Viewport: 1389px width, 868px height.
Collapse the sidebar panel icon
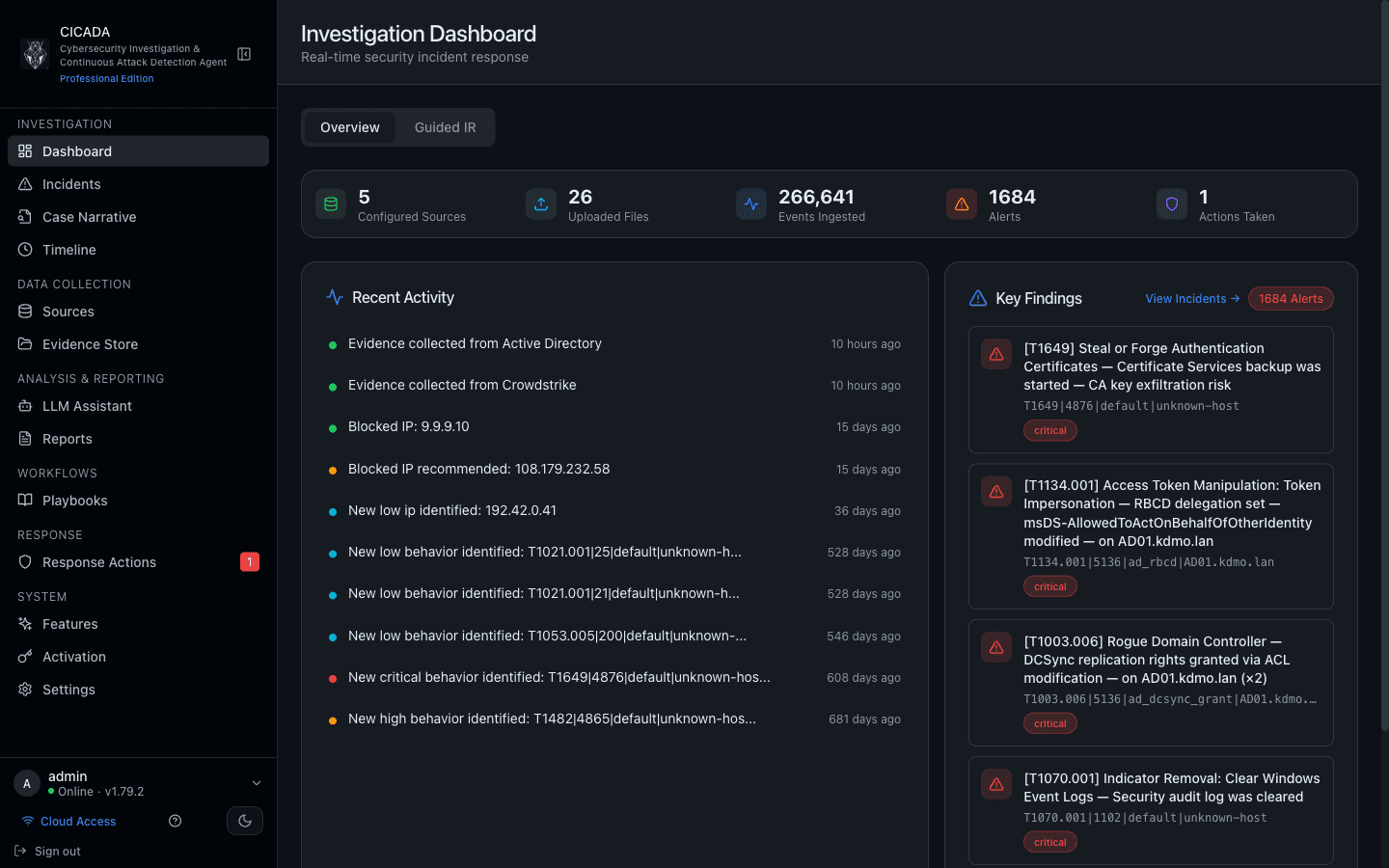244,54
